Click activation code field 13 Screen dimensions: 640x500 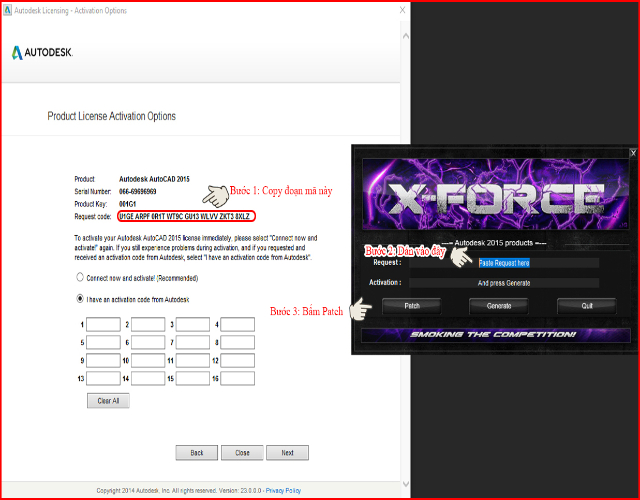103,378
